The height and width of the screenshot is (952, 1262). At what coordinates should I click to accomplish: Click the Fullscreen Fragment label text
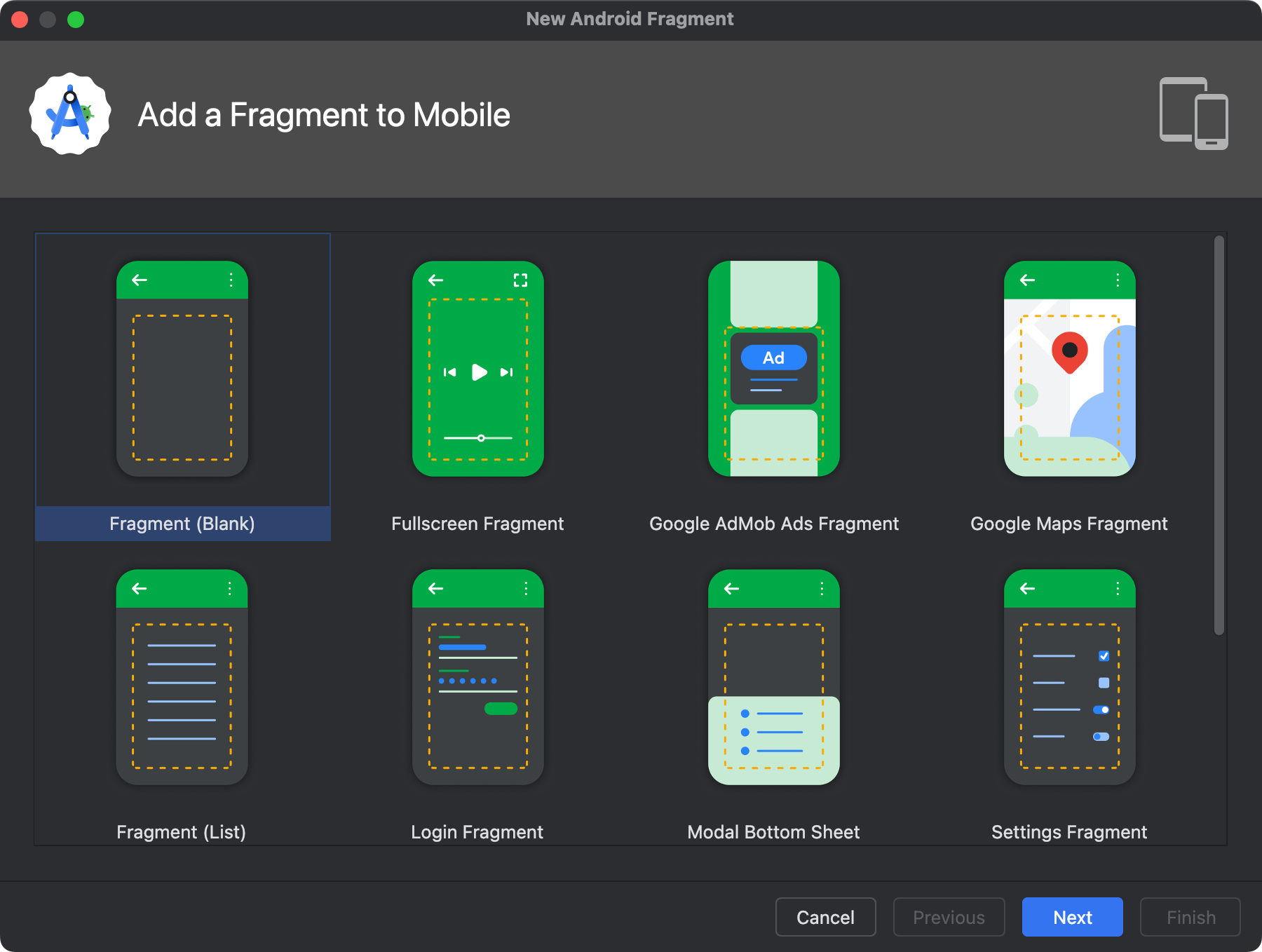click(x=477, y=524)
